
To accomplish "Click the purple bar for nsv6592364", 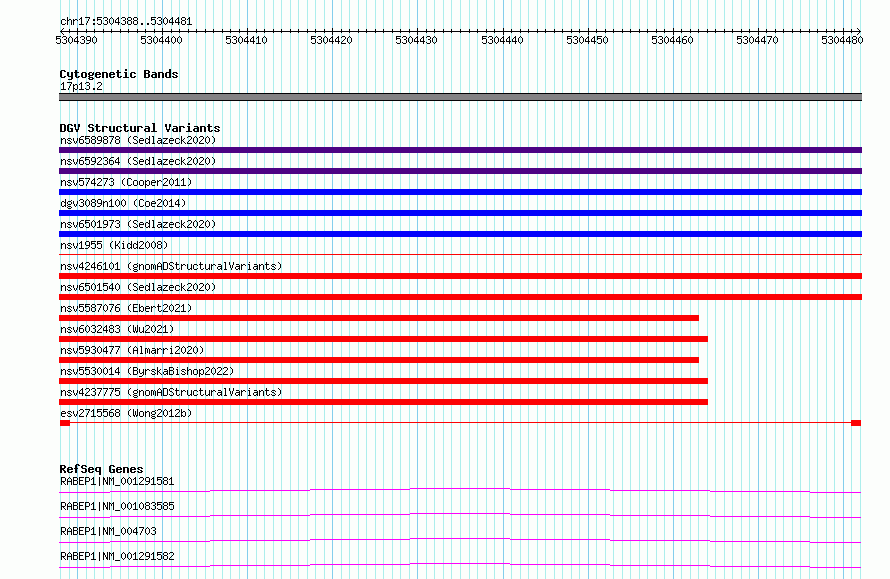I will [x=460, y=171].
